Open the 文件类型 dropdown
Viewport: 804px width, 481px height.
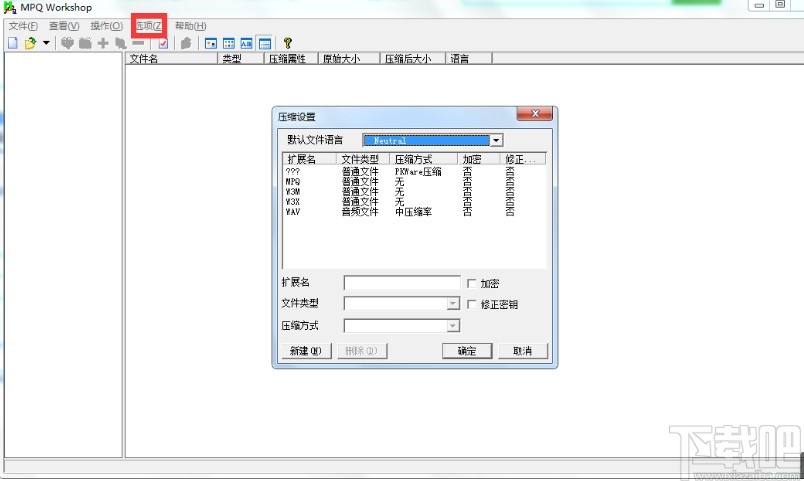(x=453, y=304)
